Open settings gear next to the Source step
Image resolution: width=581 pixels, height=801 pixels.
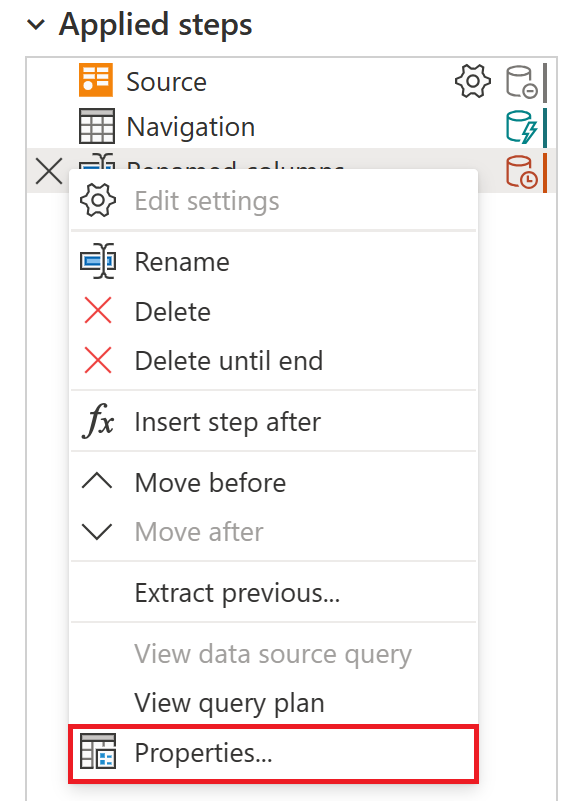click(x=472, y=82)
